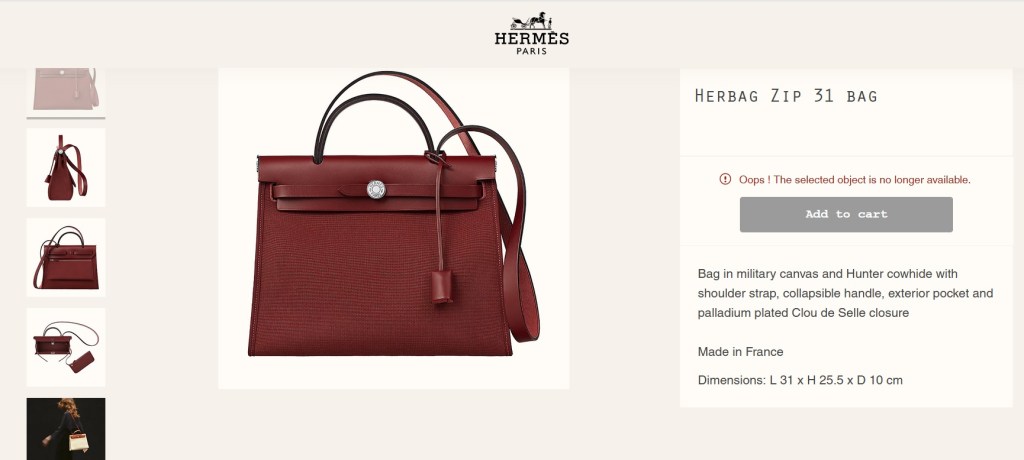Click the PARIS text under the logo
The height and width of the screenshot is (460, 1024).
tap(532, 51)
